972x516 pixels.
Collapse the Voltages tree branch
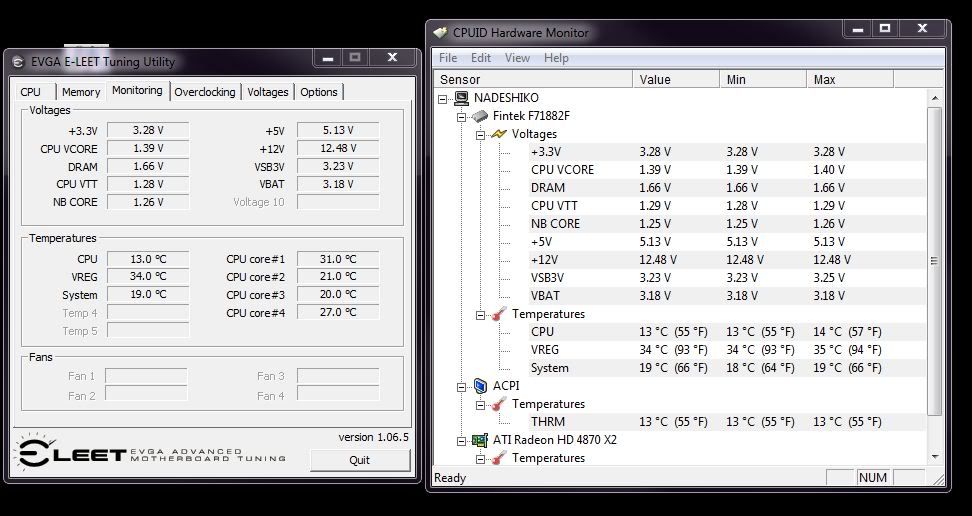(x=480, y=134)
